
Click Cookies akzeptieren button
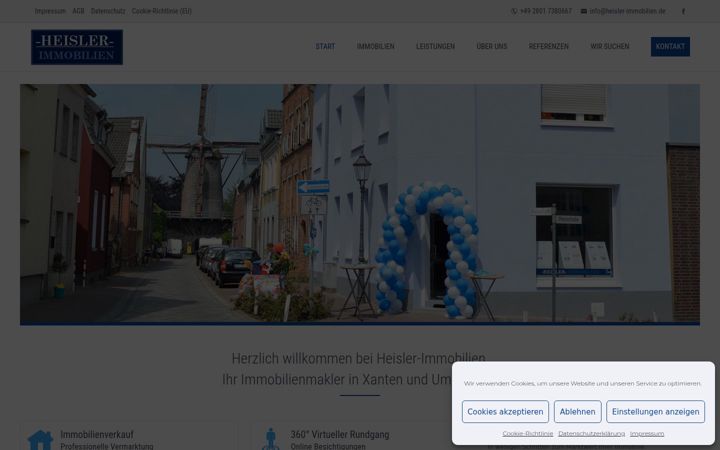coord(505,411)
